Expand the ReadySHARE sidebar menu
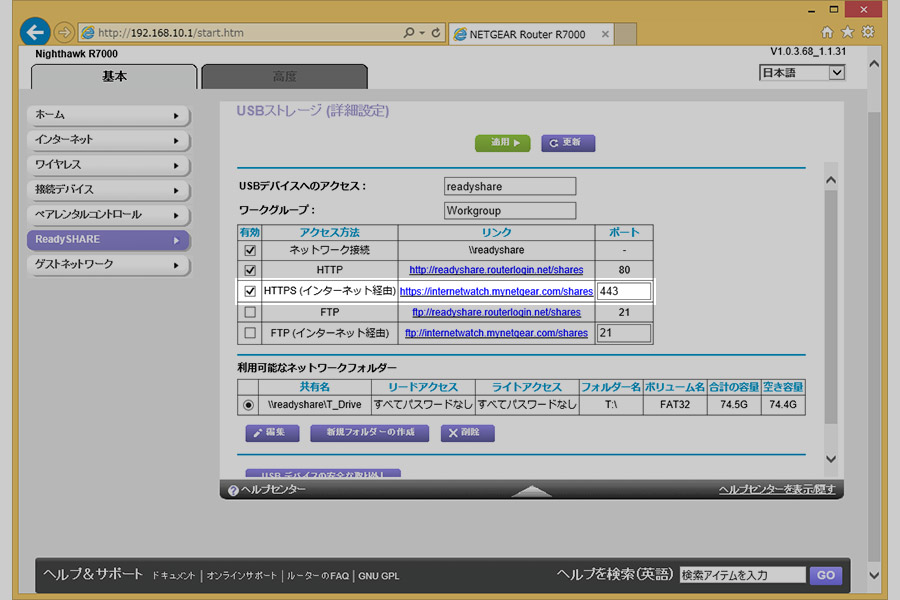900x600 pixels. click(107, 240)
